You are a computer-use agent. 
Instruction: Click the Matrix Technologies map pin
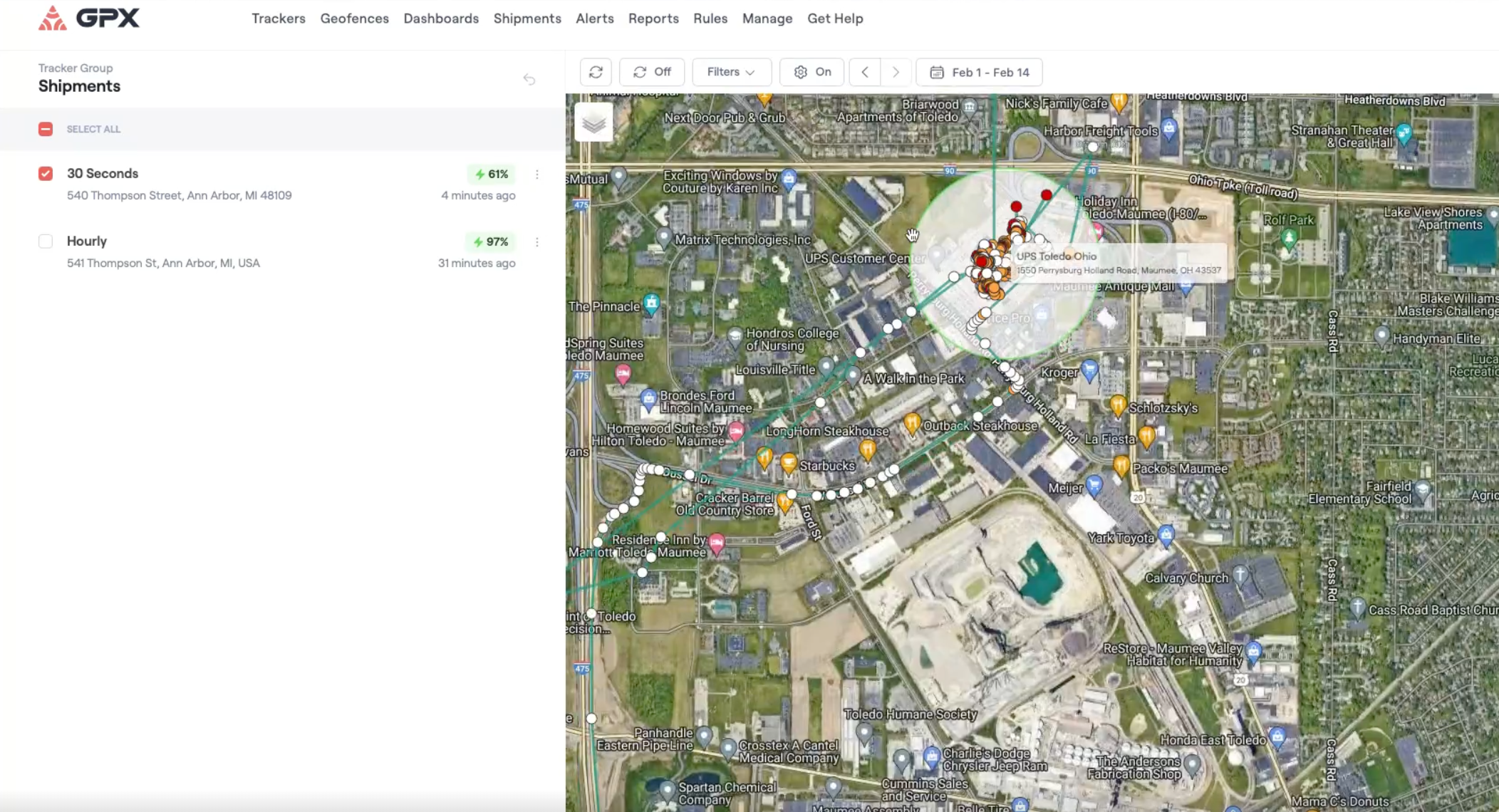(x=664, y=237)
